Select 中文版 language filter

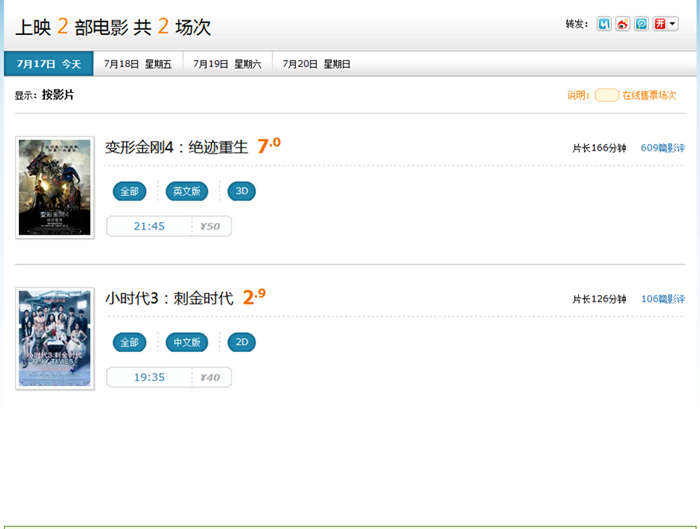[187, 342]
